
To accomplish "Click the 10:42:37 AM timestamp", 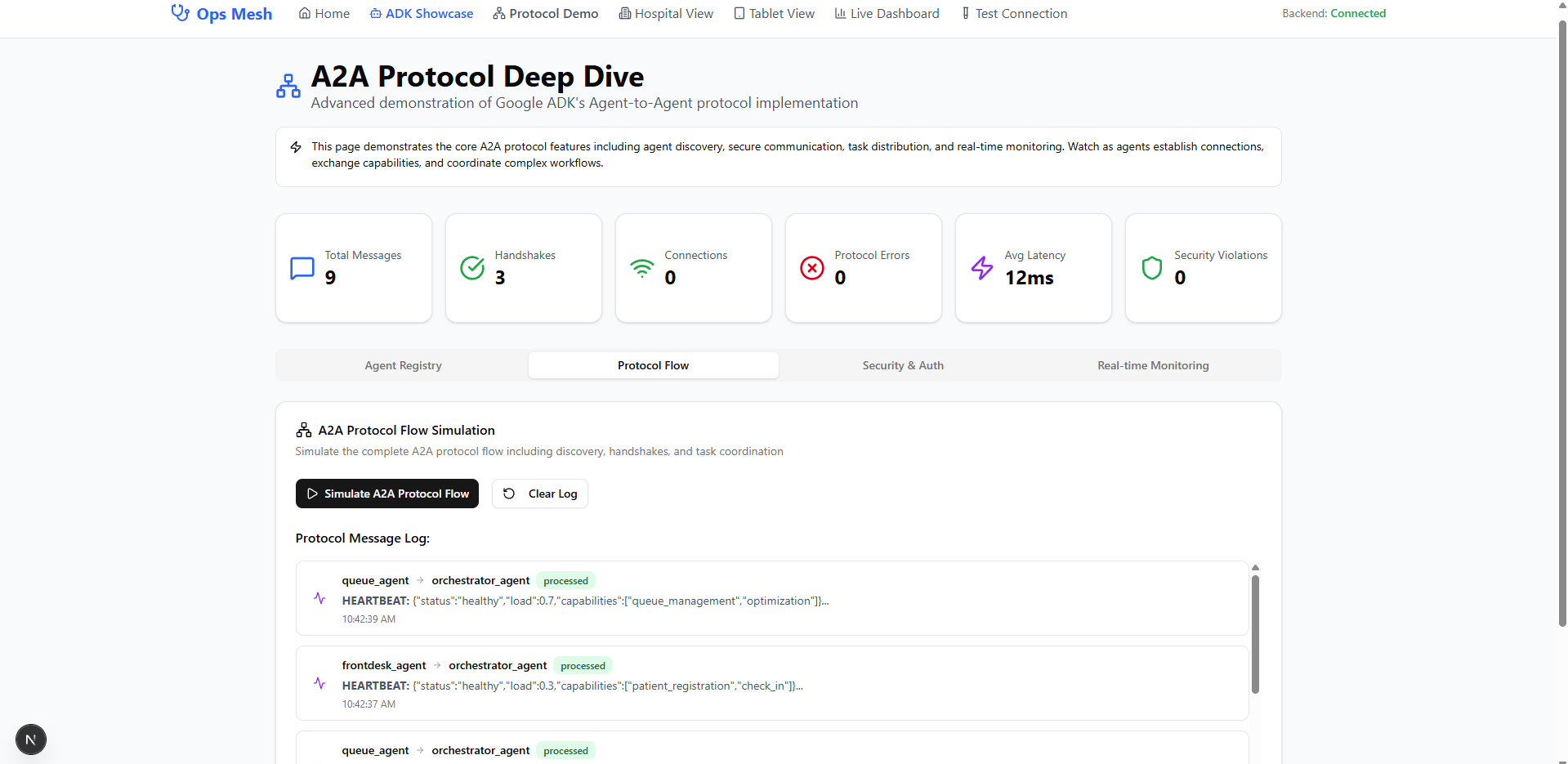I will coord(369,704).
